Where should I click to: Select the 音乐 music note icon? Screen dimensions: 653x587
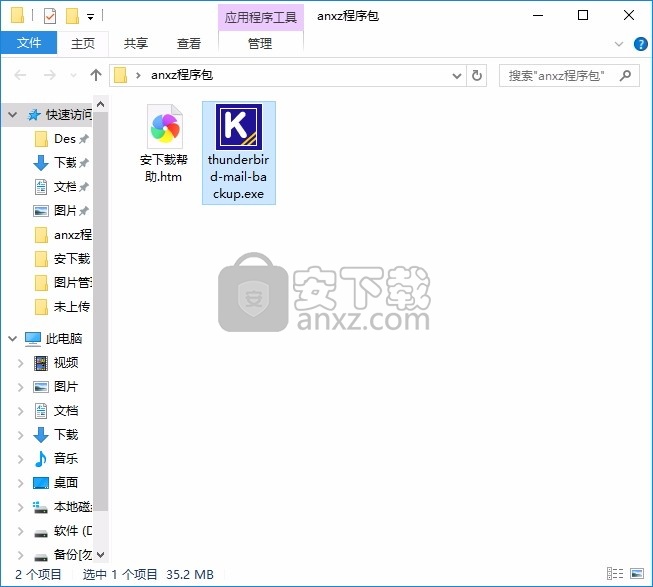click(41, 459)
